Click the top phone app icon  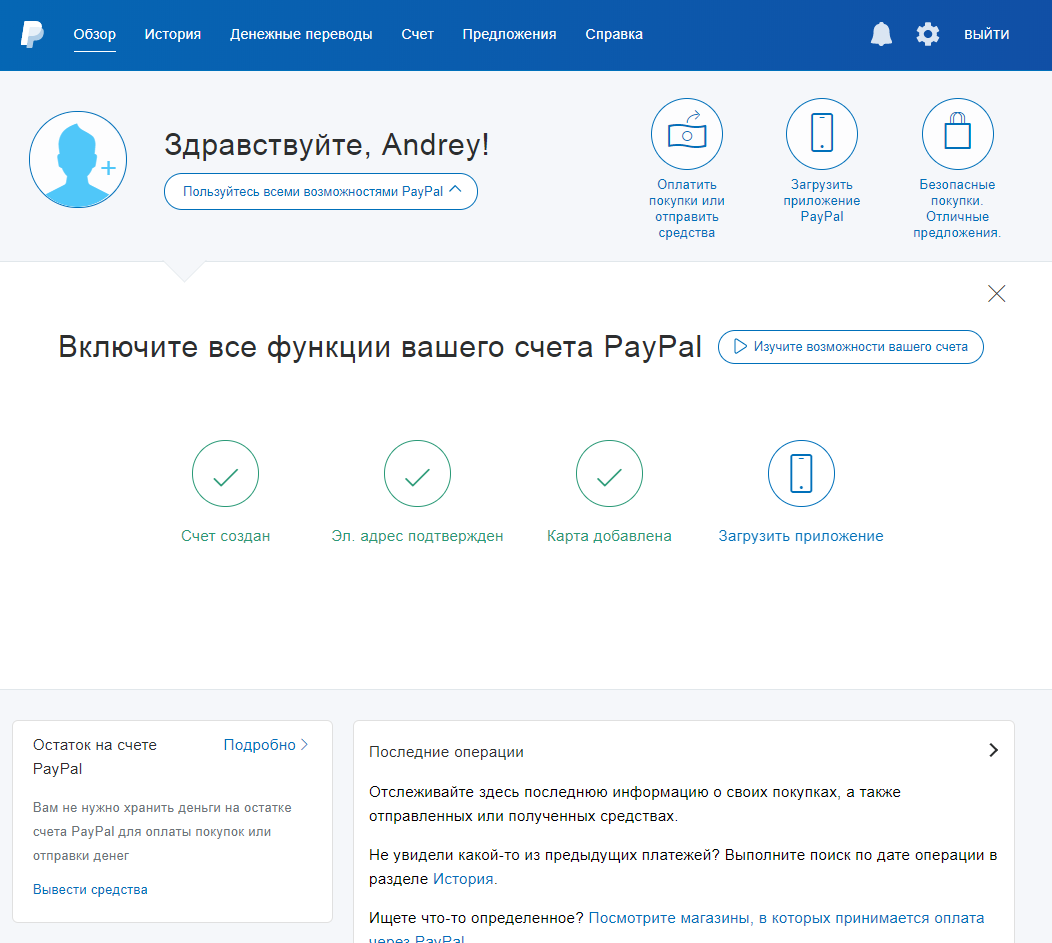tap(822, 134)
